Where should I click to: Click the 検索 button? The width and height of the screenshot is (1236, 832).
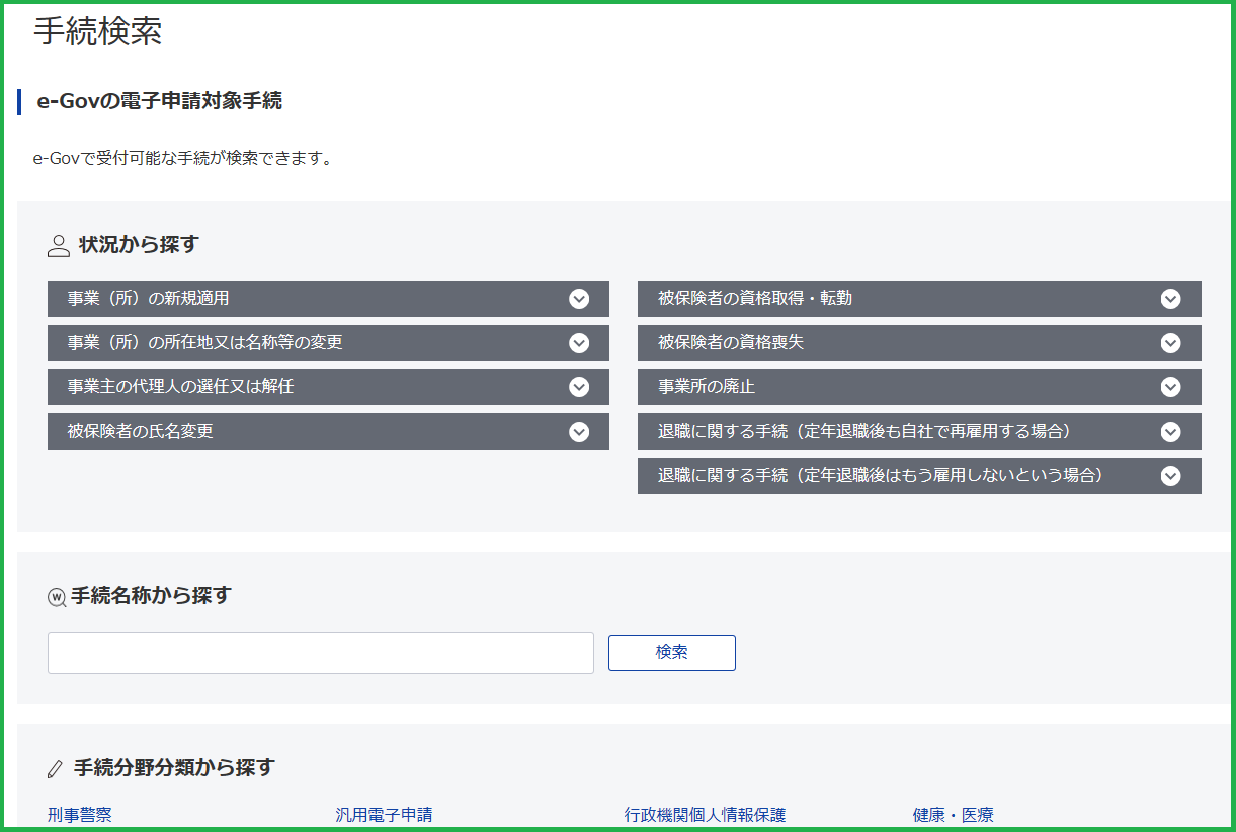672,653
